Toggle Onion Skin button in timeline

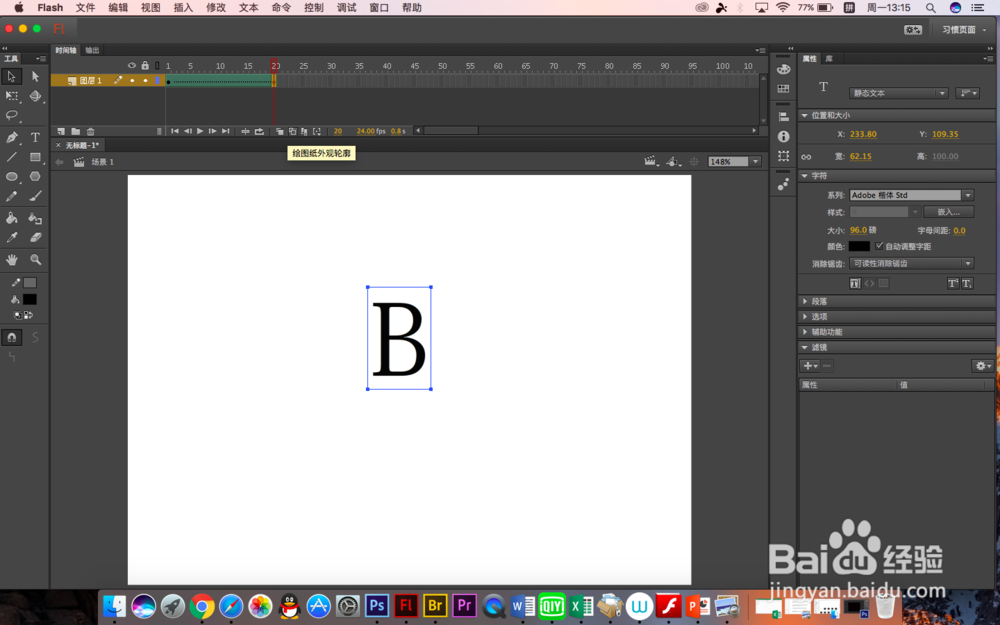coord(279,131)
